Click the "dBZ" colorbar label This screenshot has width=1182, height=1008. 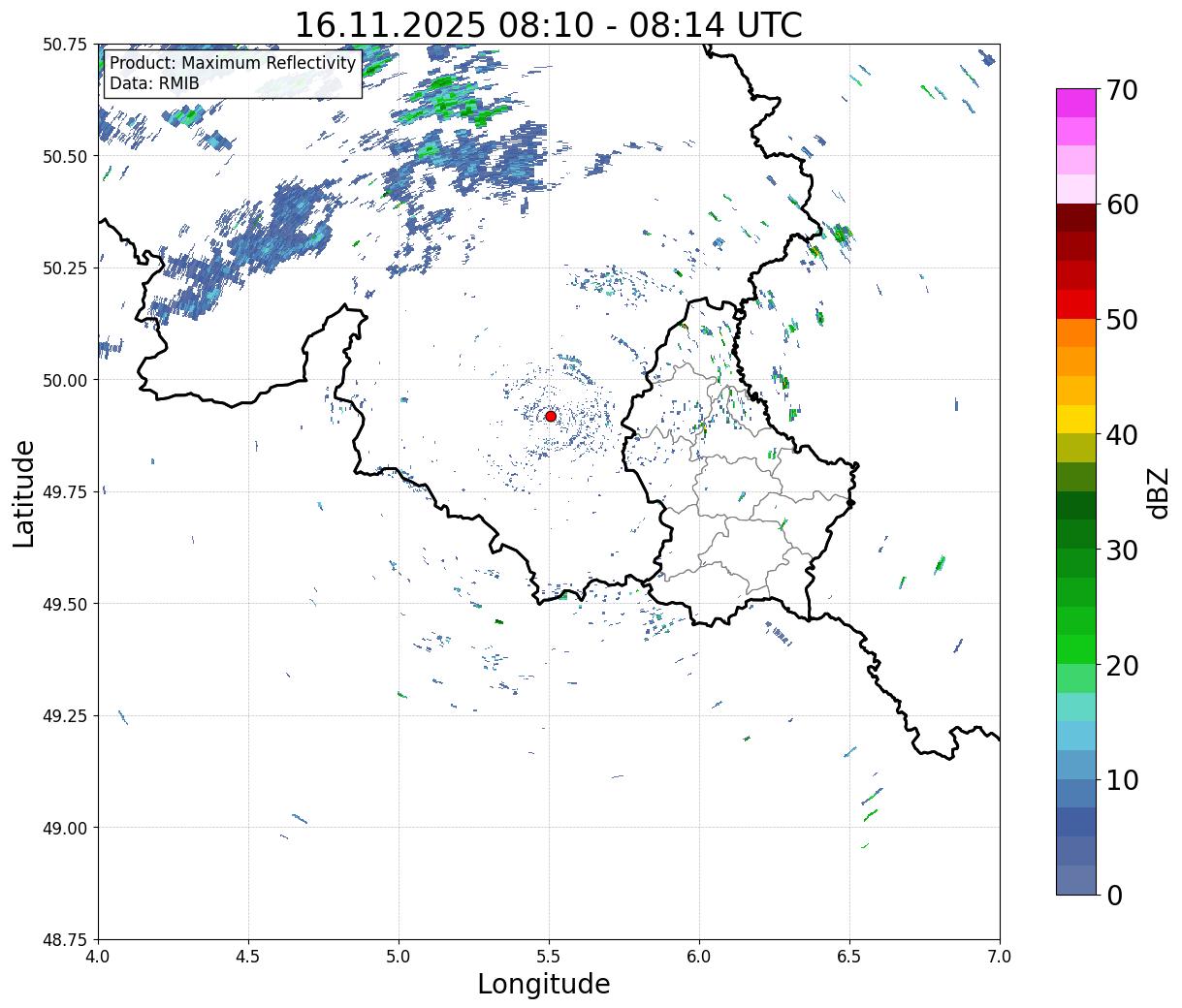(1158, 492)
